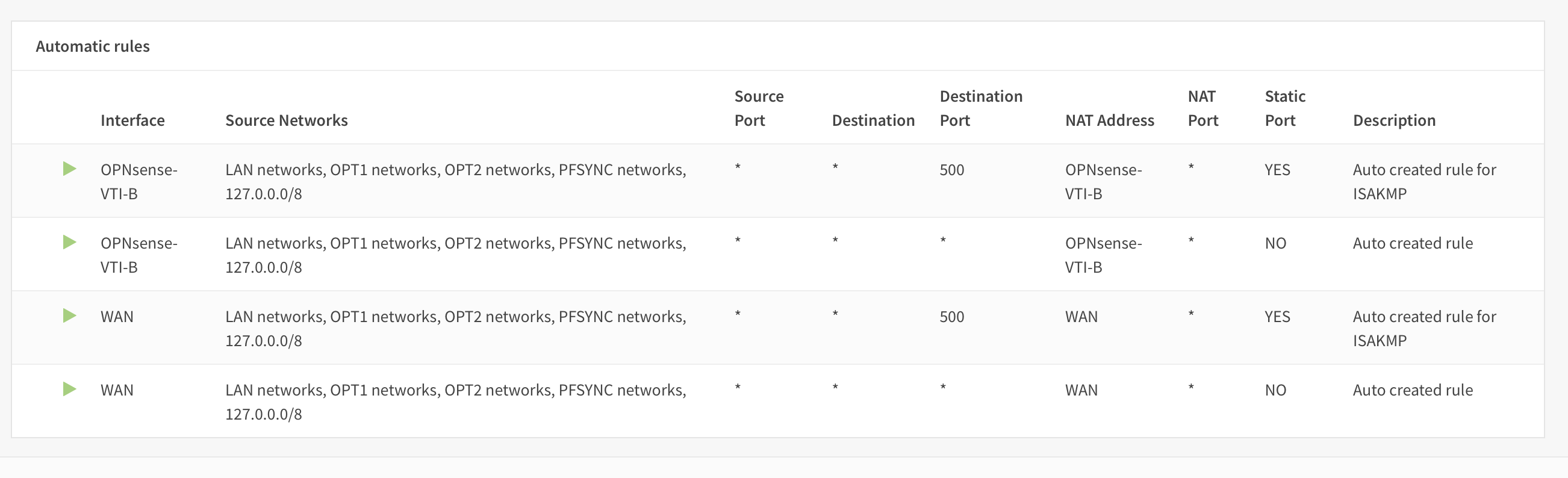Click YES static port in WAN ISAKMP row
This screenshot has width=1568, height=478.
(1277, 317)
